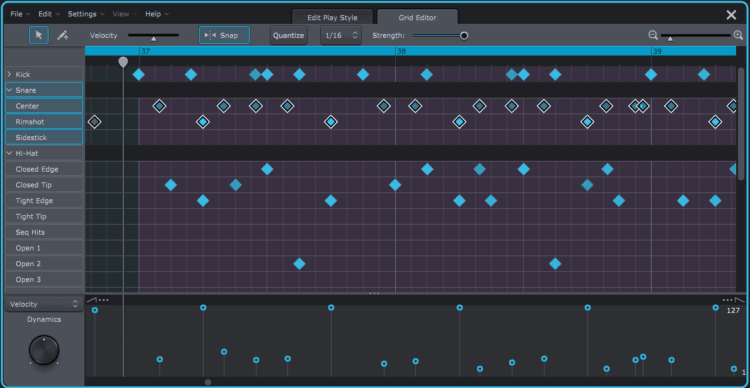Screen dimensions: 750x388
Task: Click the playhead marker handle
Action: coord(123,62)
